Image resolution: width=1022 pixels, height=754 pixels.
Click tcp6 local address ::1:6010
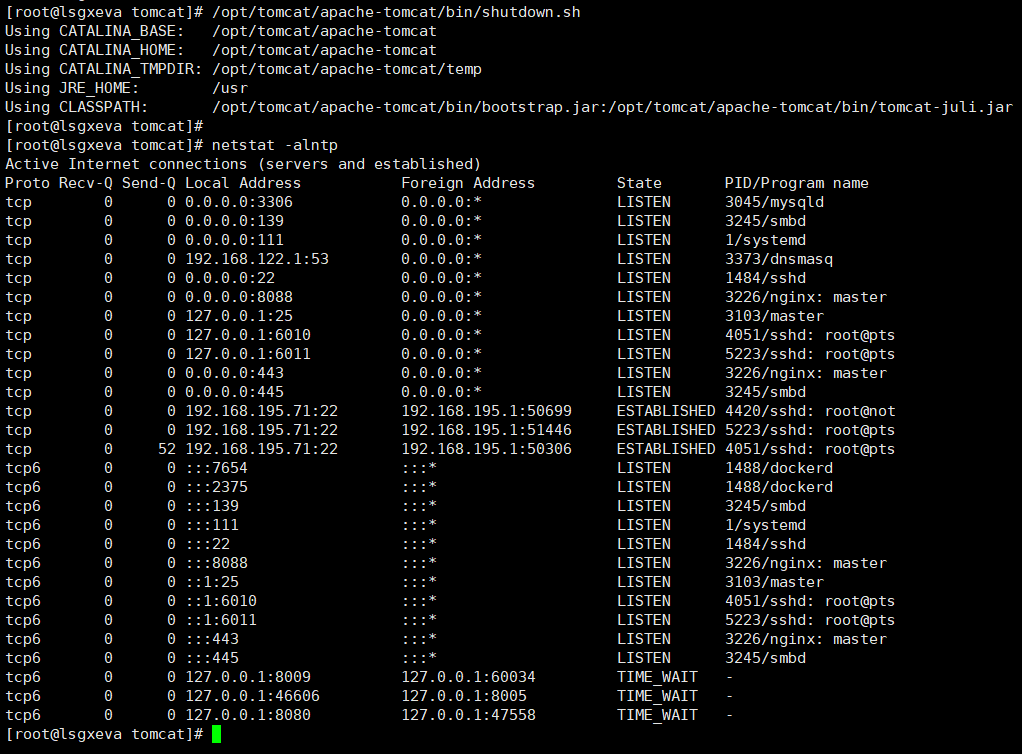[x=221, y=600]
